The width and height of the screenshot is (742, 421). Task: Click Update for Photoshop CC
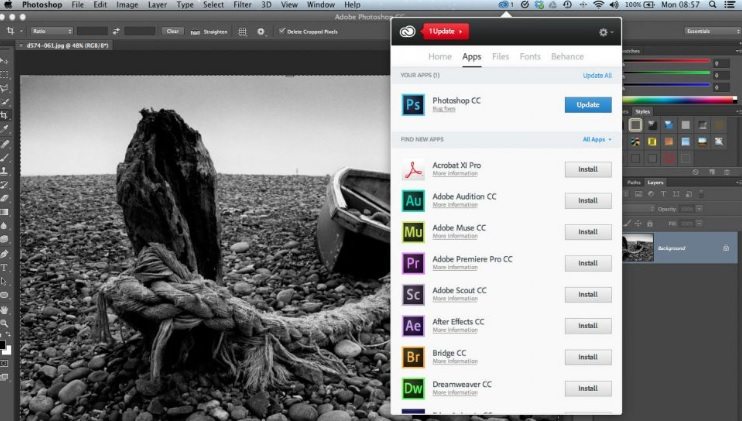[x=588, y=105]
